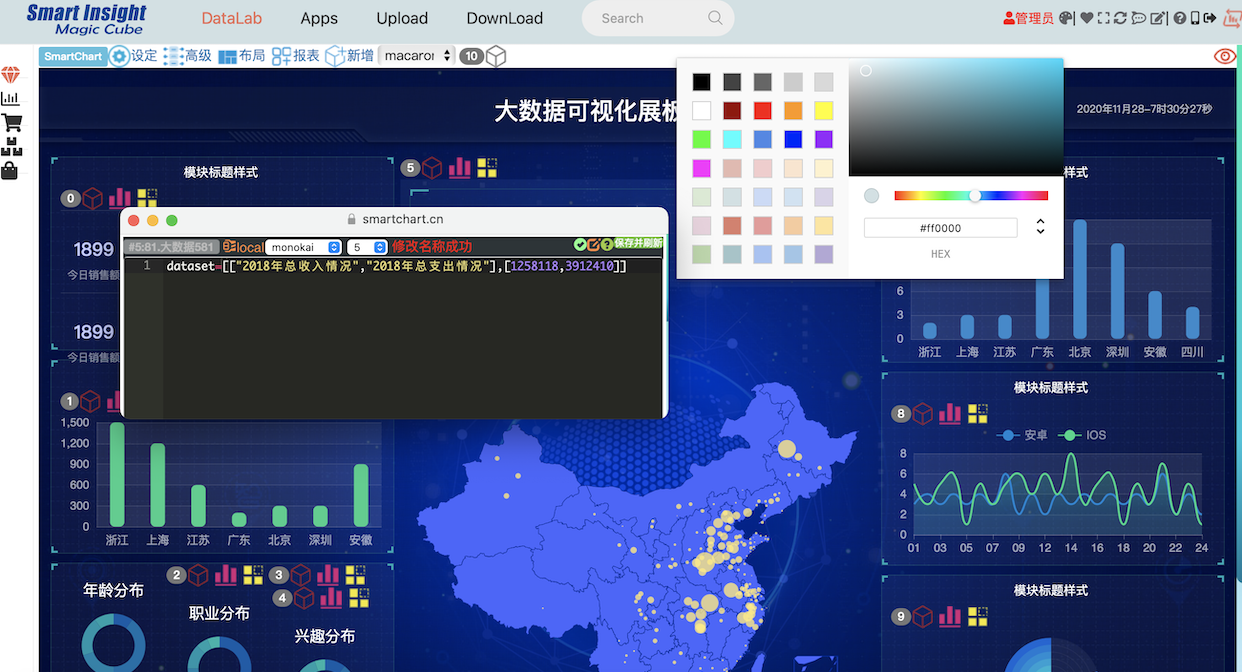Click the shopping bag sidebar icon
Viewport: 1242px width, 672px height.
click(10, 170)
